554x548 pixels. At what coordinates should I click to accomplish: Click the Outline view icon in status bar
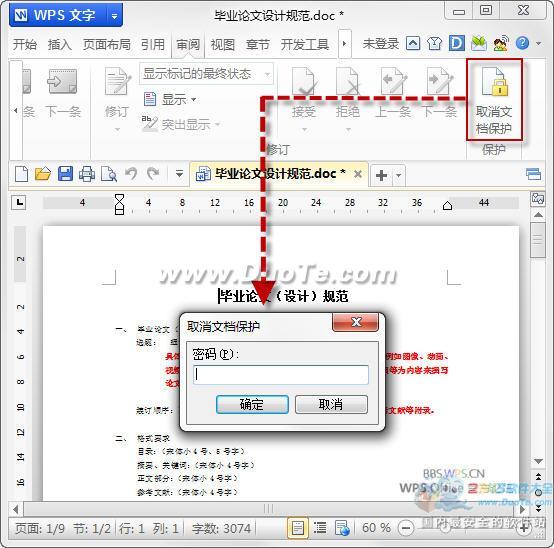click(x=320, y=528)
